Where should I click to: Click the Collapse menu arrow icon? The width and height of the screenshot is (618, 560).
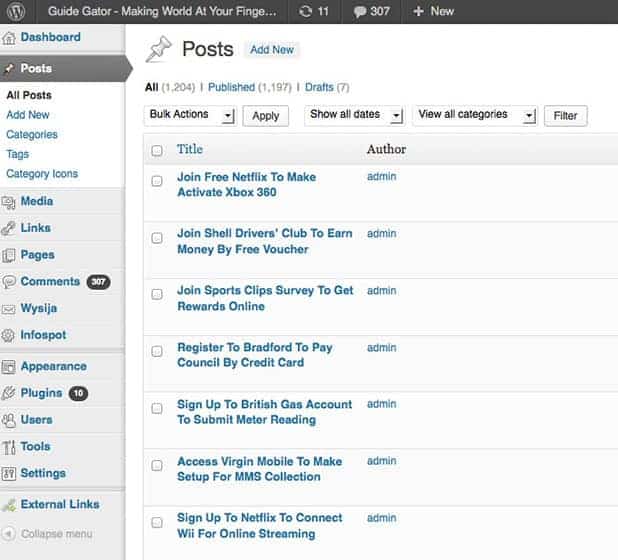pos(8,534)
